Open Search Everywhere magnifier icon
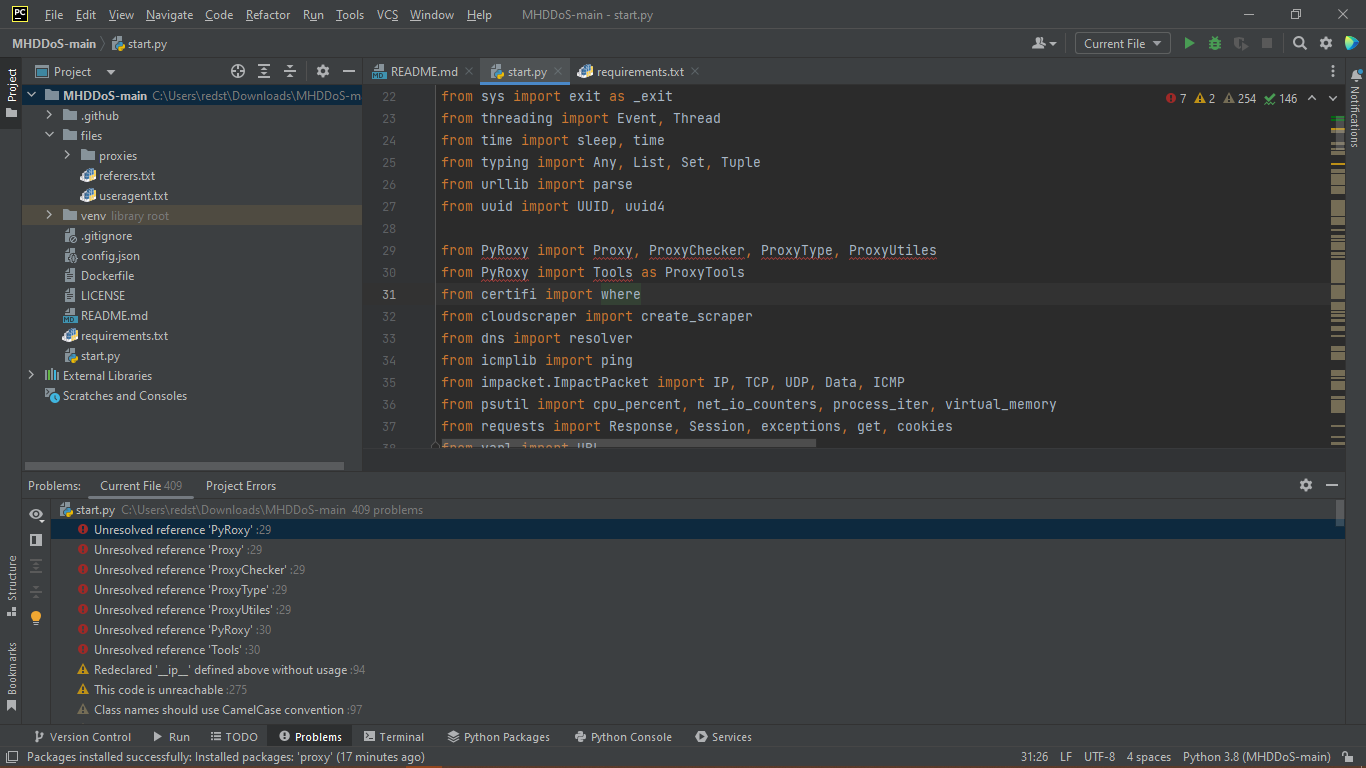The image size is (1366, 768). (1300, 43)
